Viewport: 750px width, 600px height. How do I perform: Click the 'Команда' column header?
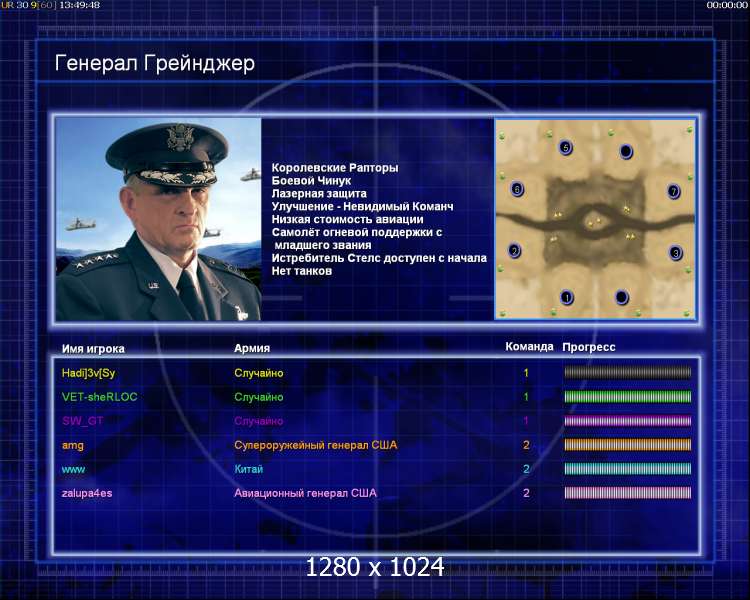(x=529, y=347)
